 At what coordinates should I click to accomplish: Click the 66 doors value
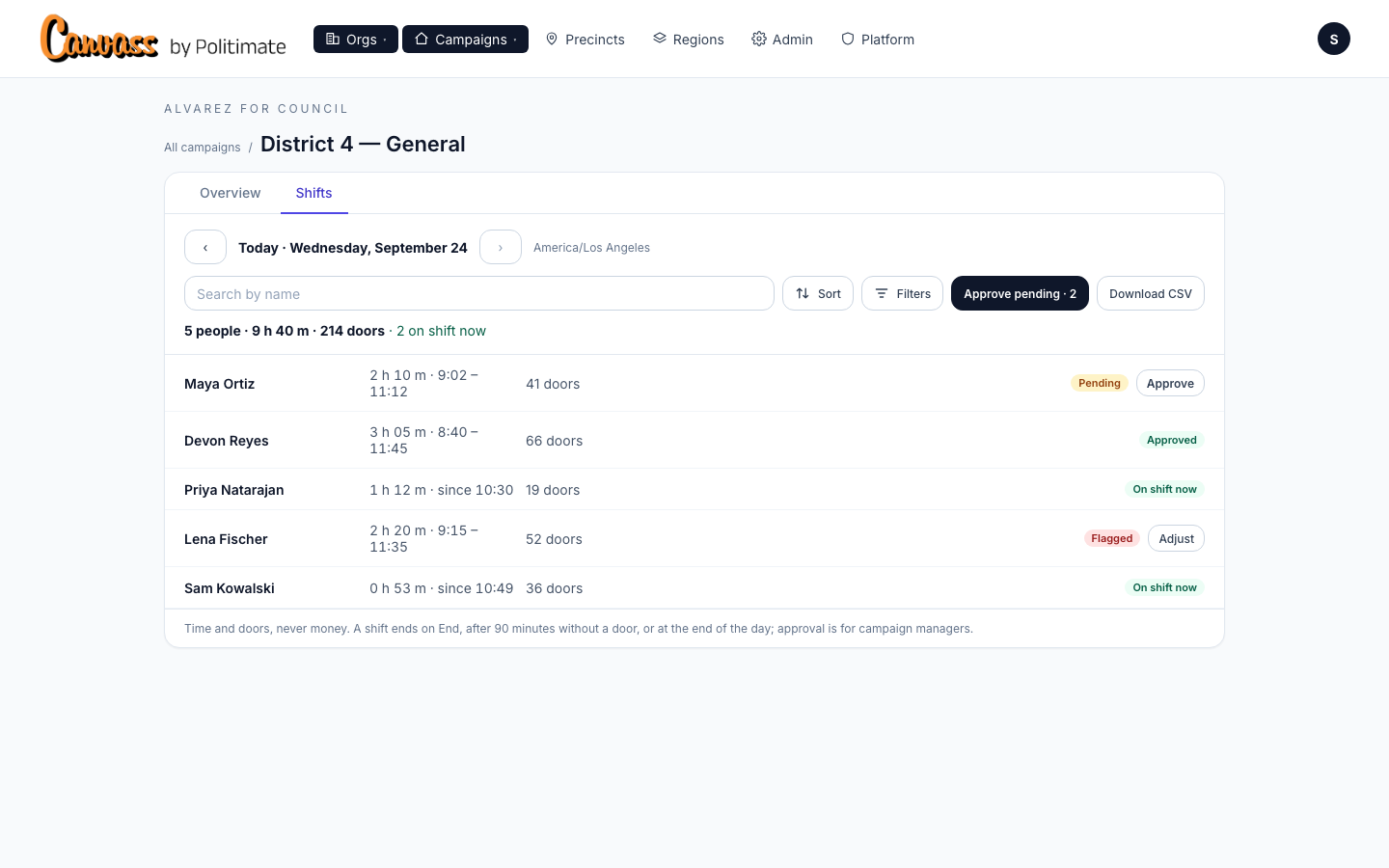coord(554,441)
